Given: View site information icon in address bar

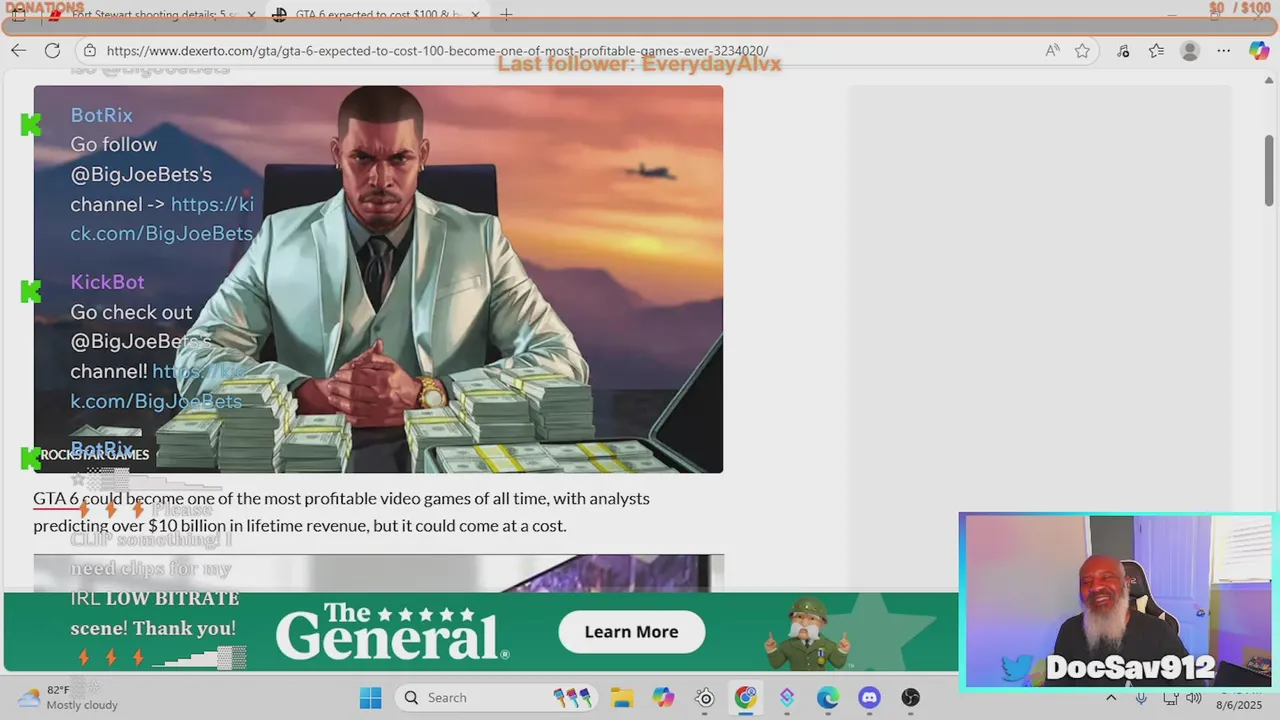Looking at the screenshot, I should (90, 51).
